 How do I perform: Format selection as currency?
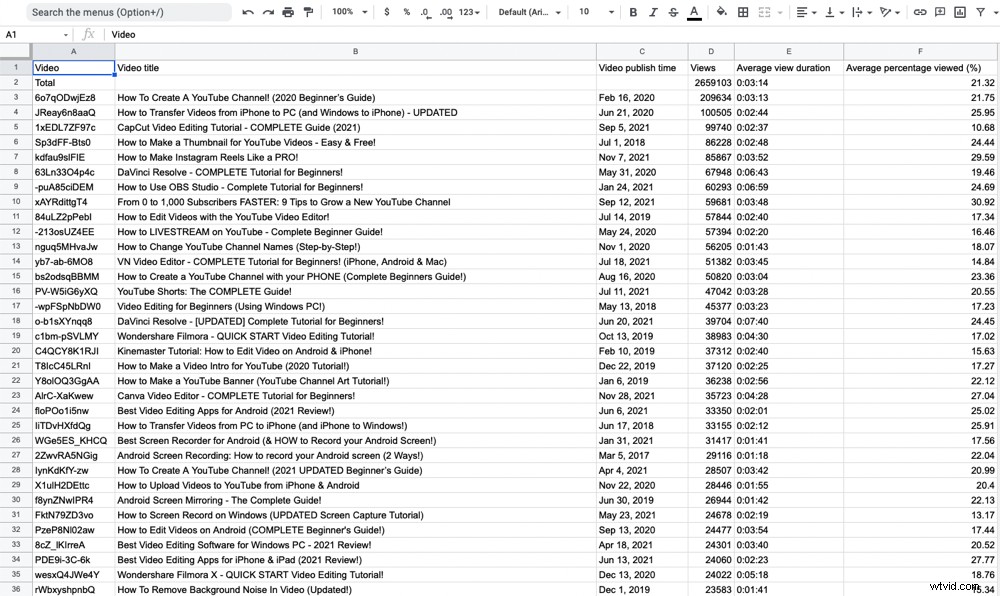[x=387, y=11]
